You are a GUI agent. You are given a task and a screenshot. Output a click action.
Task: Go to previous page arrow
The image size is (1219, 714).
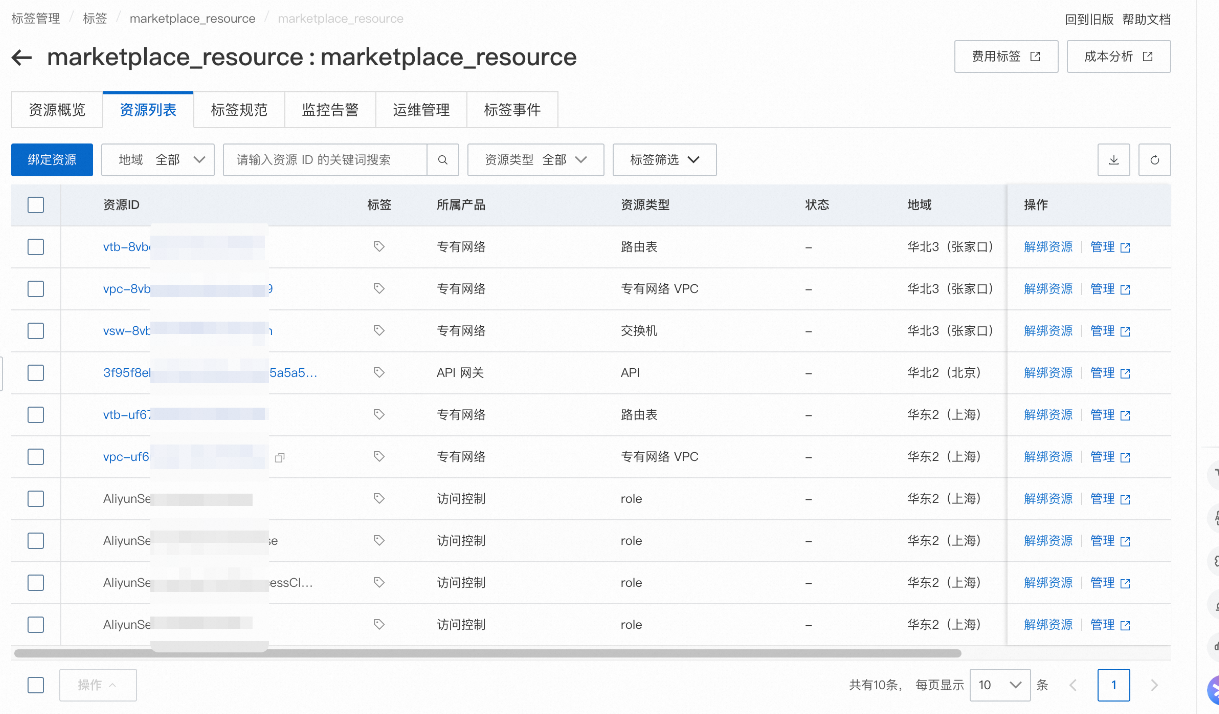coord(1073,685)
